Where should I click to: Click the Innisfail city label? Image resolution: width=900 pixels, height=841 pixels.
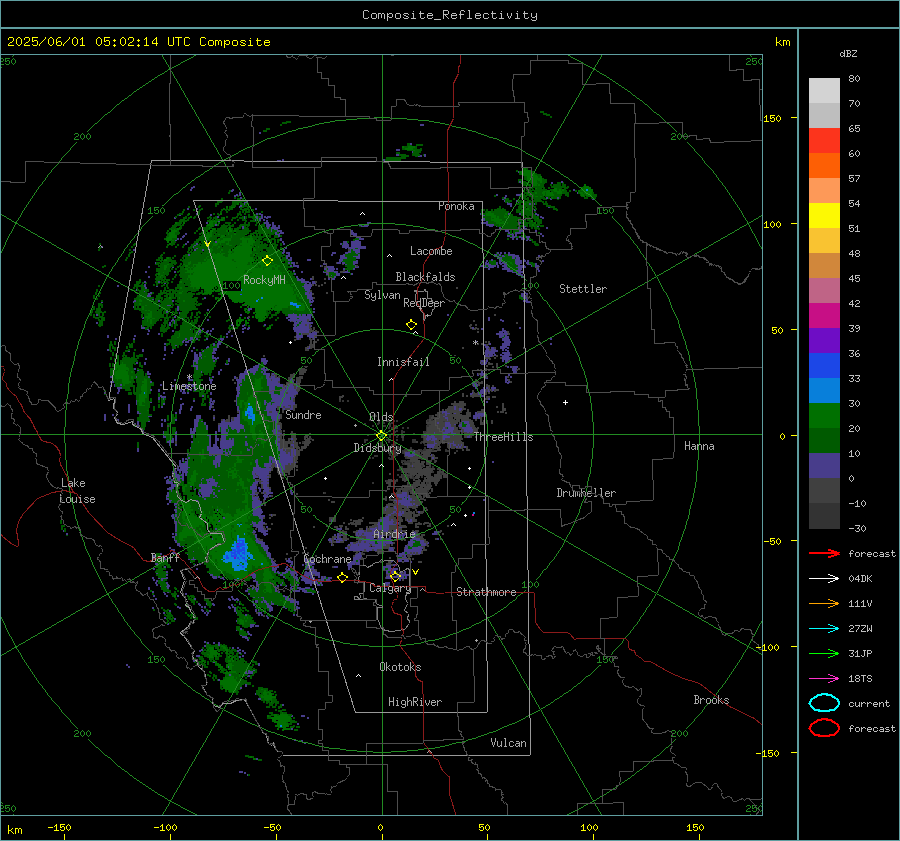403,362
